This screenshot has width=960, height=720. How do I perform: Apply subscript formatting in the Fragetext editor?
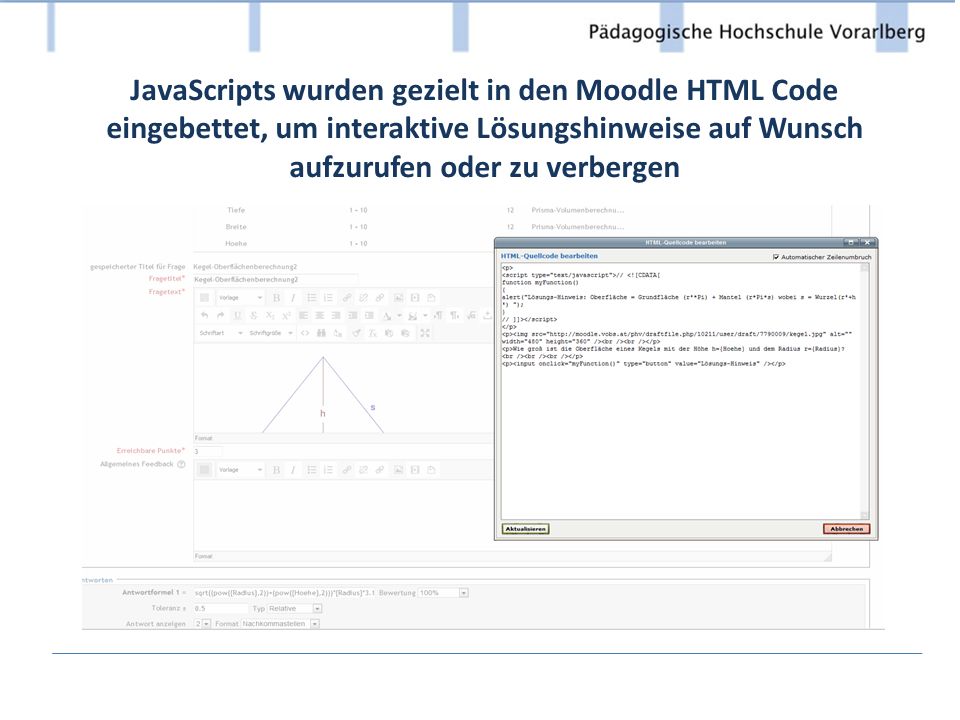270,315
